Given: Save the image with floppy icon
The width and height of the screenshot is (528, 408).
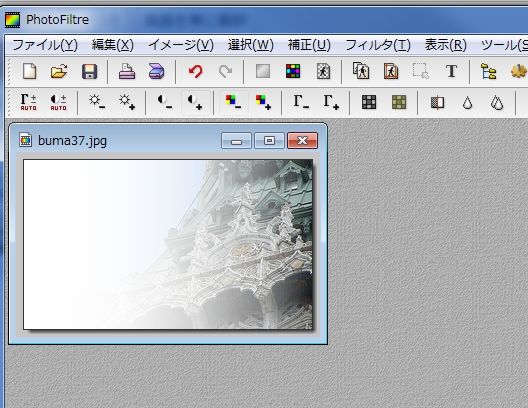Looking at the screenshot, I should point(89,71).
